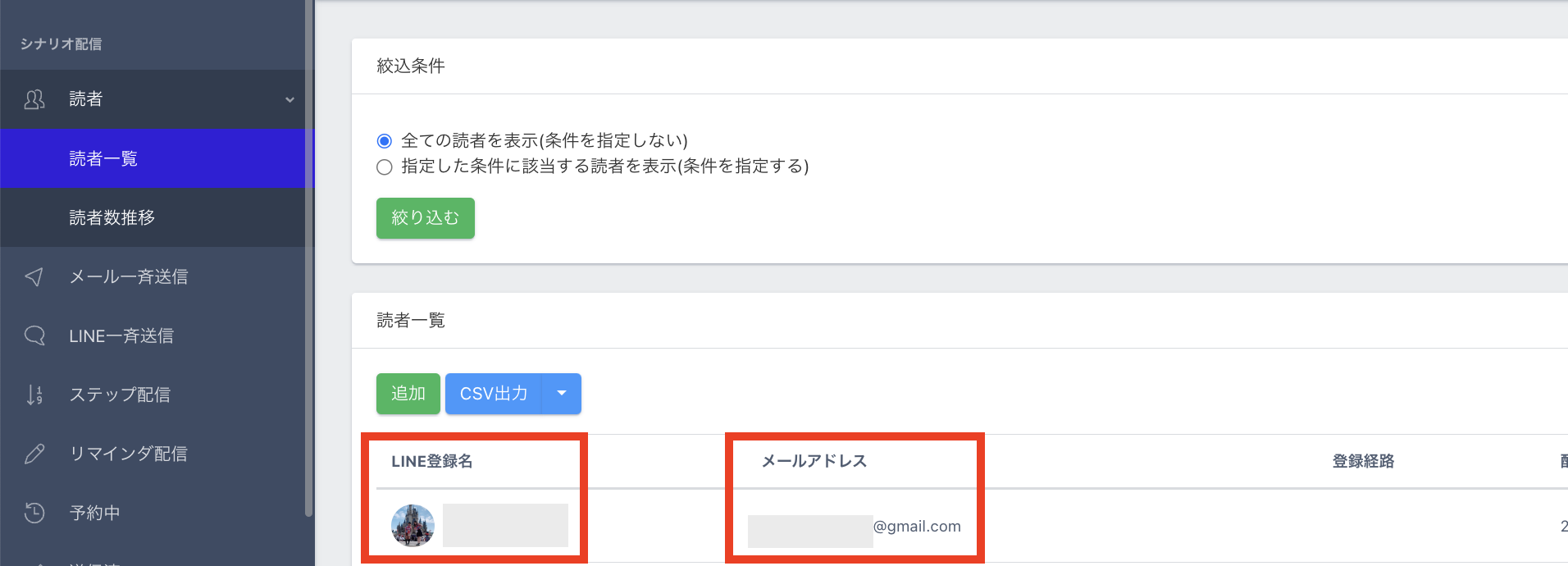Click the reminder delivery pencil icon
The image size is (1568, 566).
point(34,454)
